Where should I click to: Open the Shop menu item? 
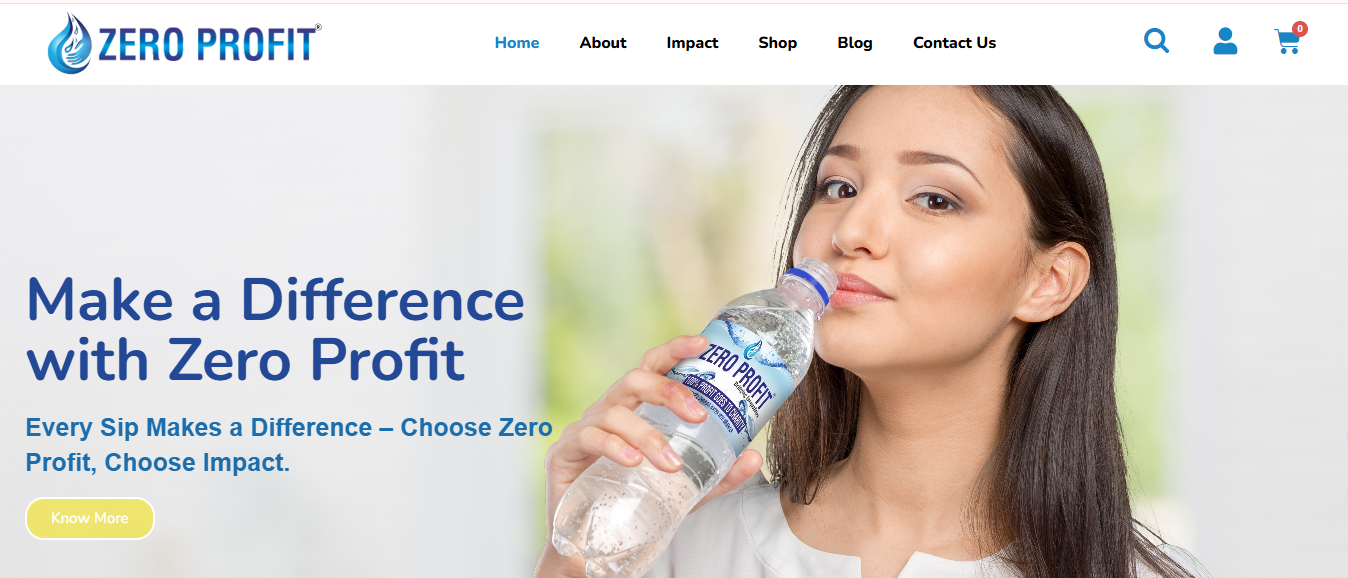tap(777, 43)
